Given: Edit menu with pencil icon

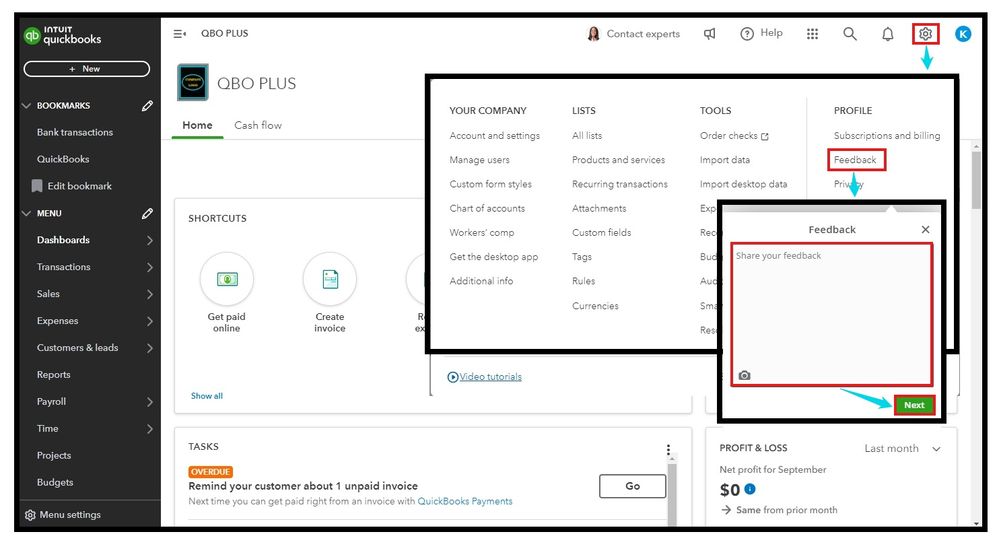Looking at the screenshot, I should tap(147, 214).
